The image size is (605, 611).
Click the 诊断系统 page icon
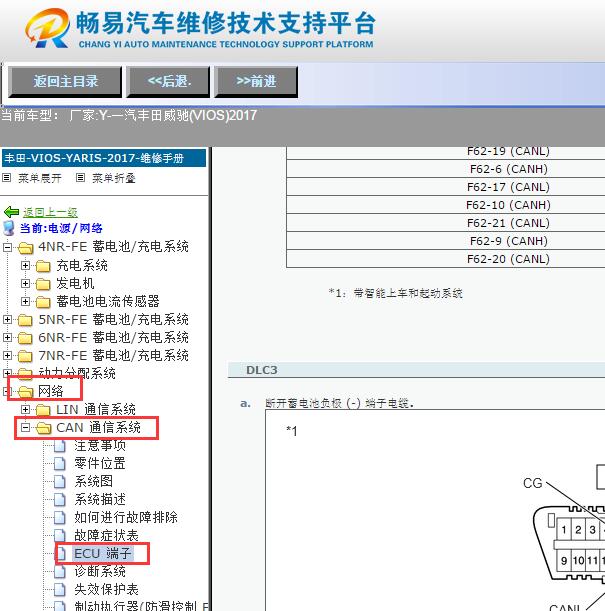point(60,571)
